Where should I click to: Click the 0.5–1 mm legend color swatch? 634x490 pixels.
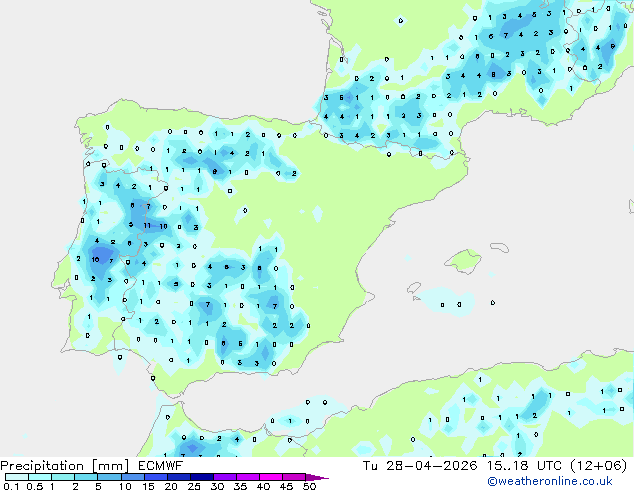tap(40, 477)
